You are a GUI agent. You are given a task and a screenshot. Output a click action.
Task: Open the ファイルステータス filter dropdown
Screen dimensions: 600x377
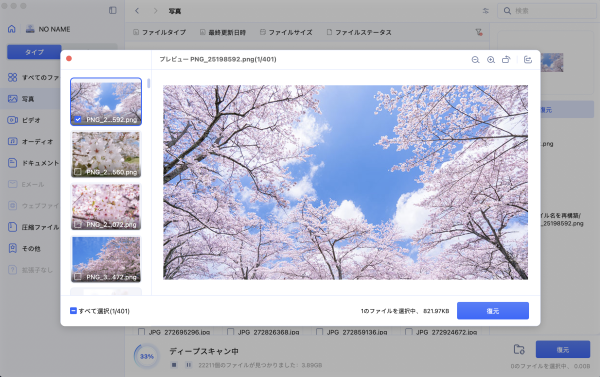point(359,33)
